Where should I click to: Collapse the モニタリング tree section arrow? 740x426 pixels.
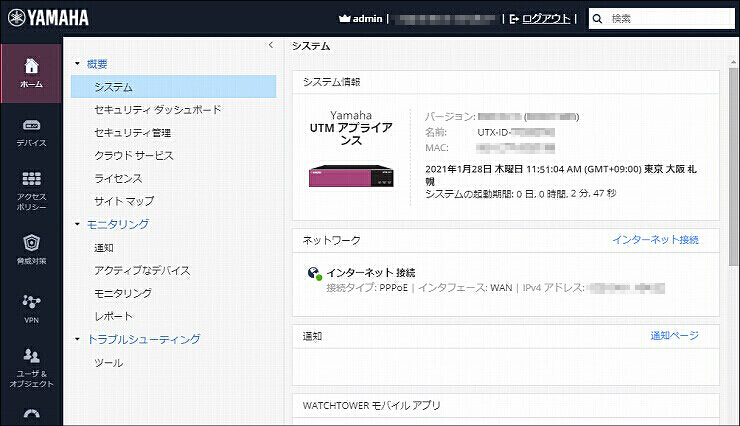(x=77, y=224)
